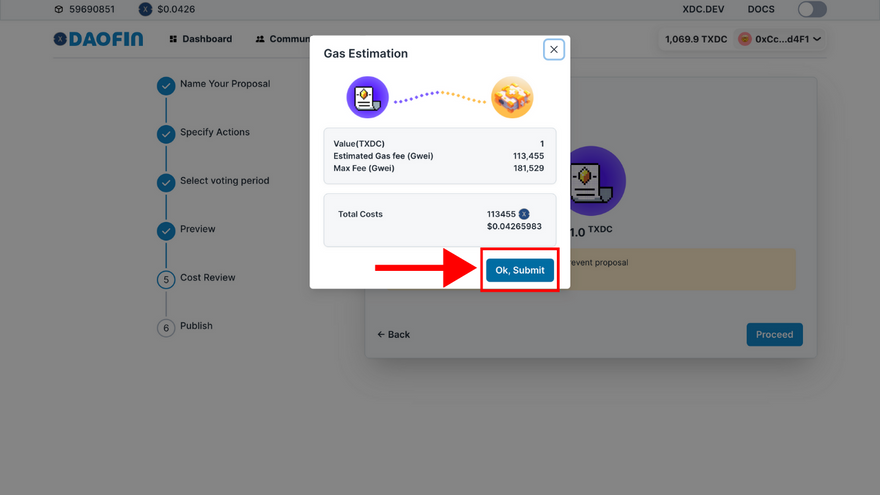Open the Dashboard menu item
The image size is (880, 495).
(x=200, y=39)
